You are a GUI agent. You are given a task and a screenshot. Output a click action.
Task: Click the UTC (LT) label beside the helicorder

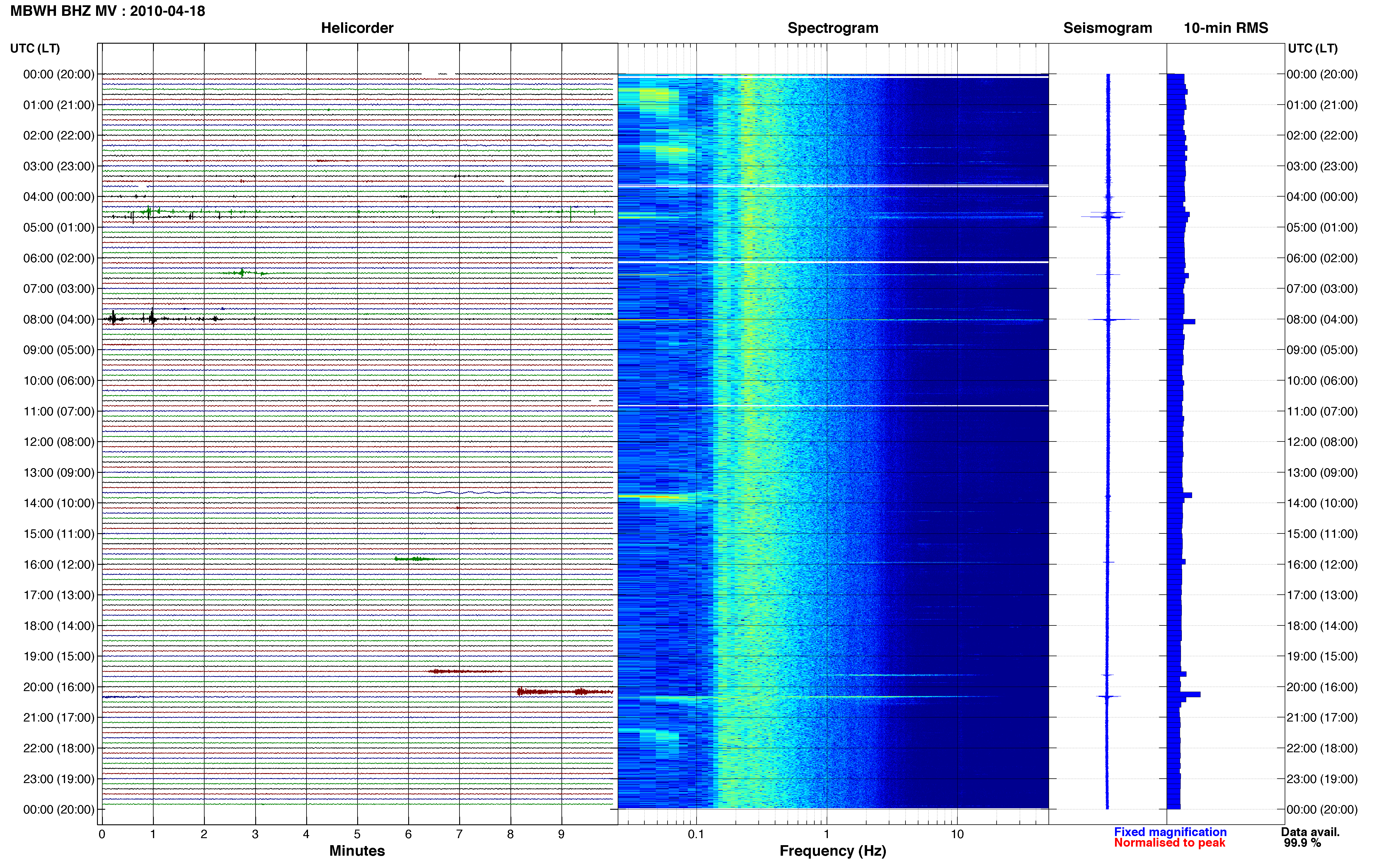pos(35,48)
